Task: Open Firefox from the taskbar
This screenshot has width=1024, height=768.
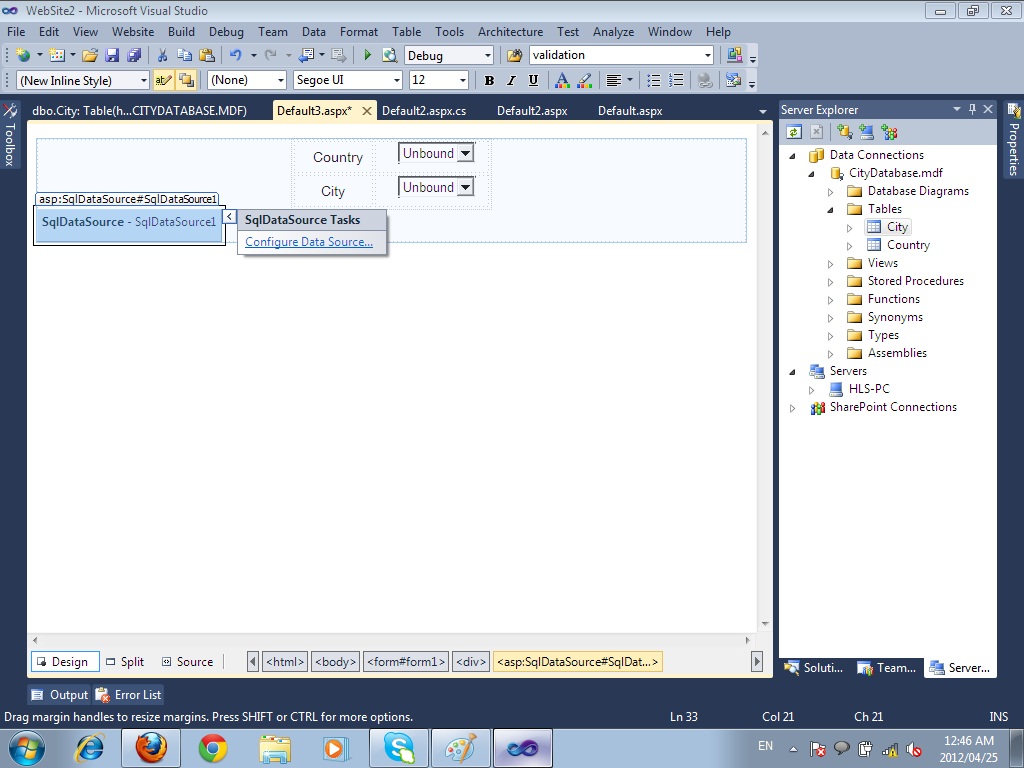Action: 151,748
